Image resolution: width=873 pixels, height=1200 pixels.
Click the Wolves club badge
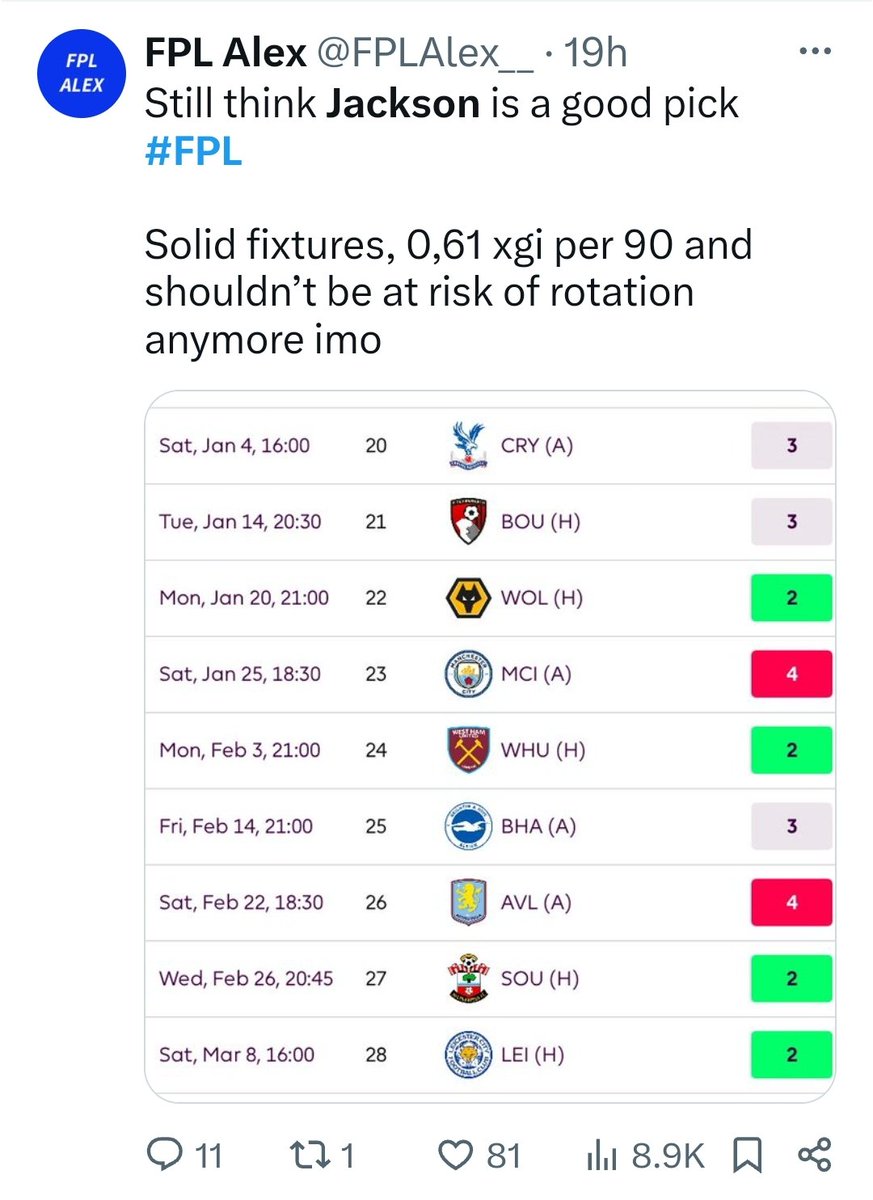tap(464, 598)
